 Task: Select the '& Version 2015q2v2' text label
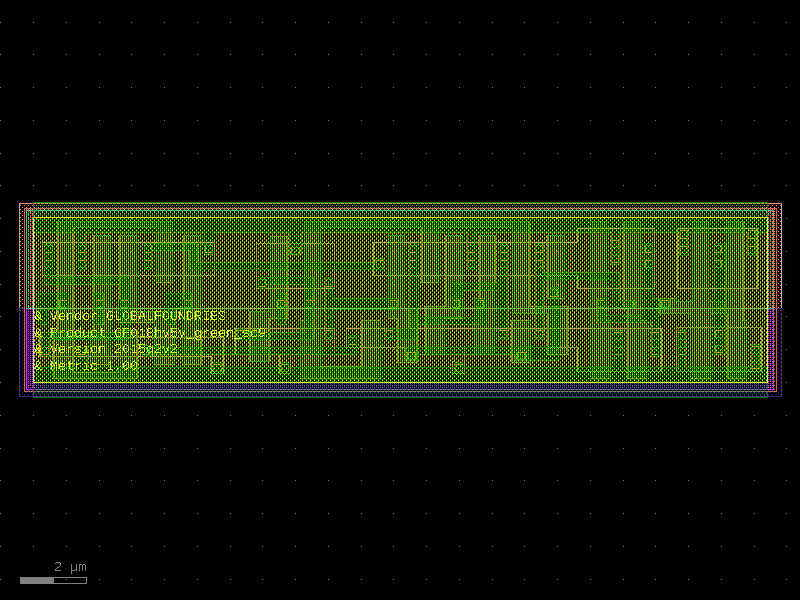pyautogui.click(x=106, y=349)
